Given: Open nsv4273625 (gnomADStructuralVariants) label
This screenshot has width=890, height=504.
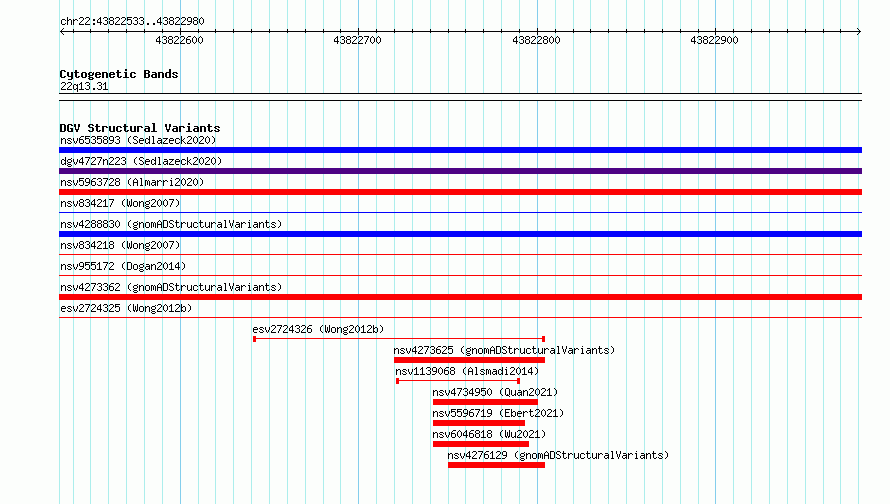Looking at the screenshot, I should (x=504, y=350).
